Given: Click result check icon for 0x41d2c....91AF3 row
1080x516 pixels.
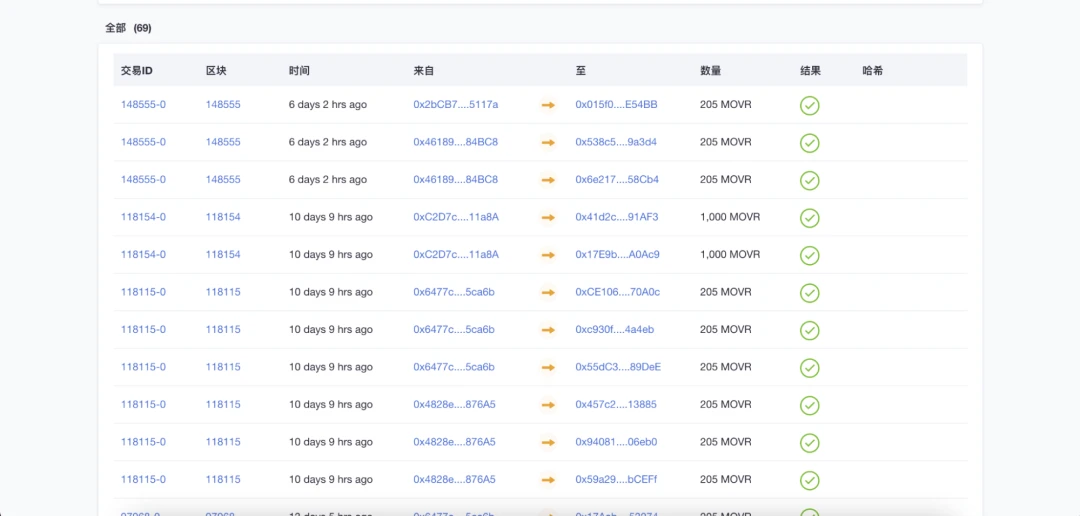Looking at the screenshot, I should [x=809, y=218].
